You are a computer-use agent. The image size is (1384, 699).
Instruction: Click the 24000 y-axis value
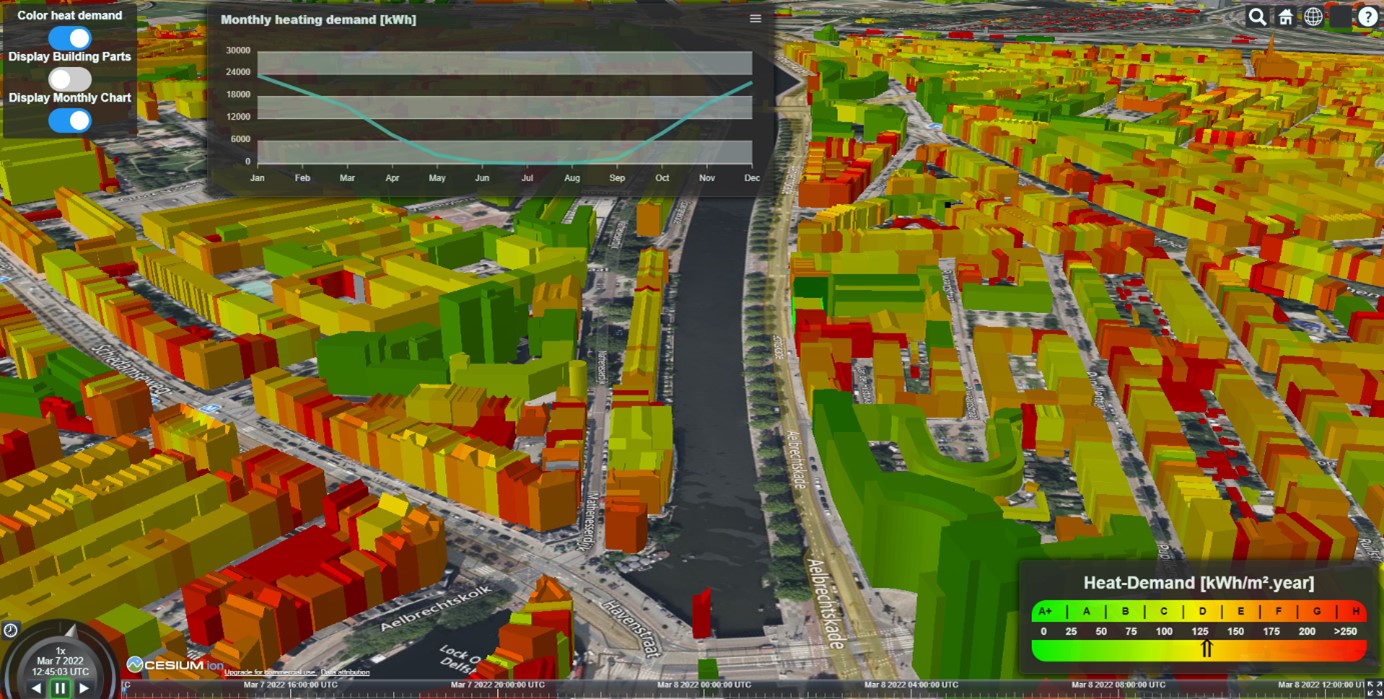tap(238, 72)
